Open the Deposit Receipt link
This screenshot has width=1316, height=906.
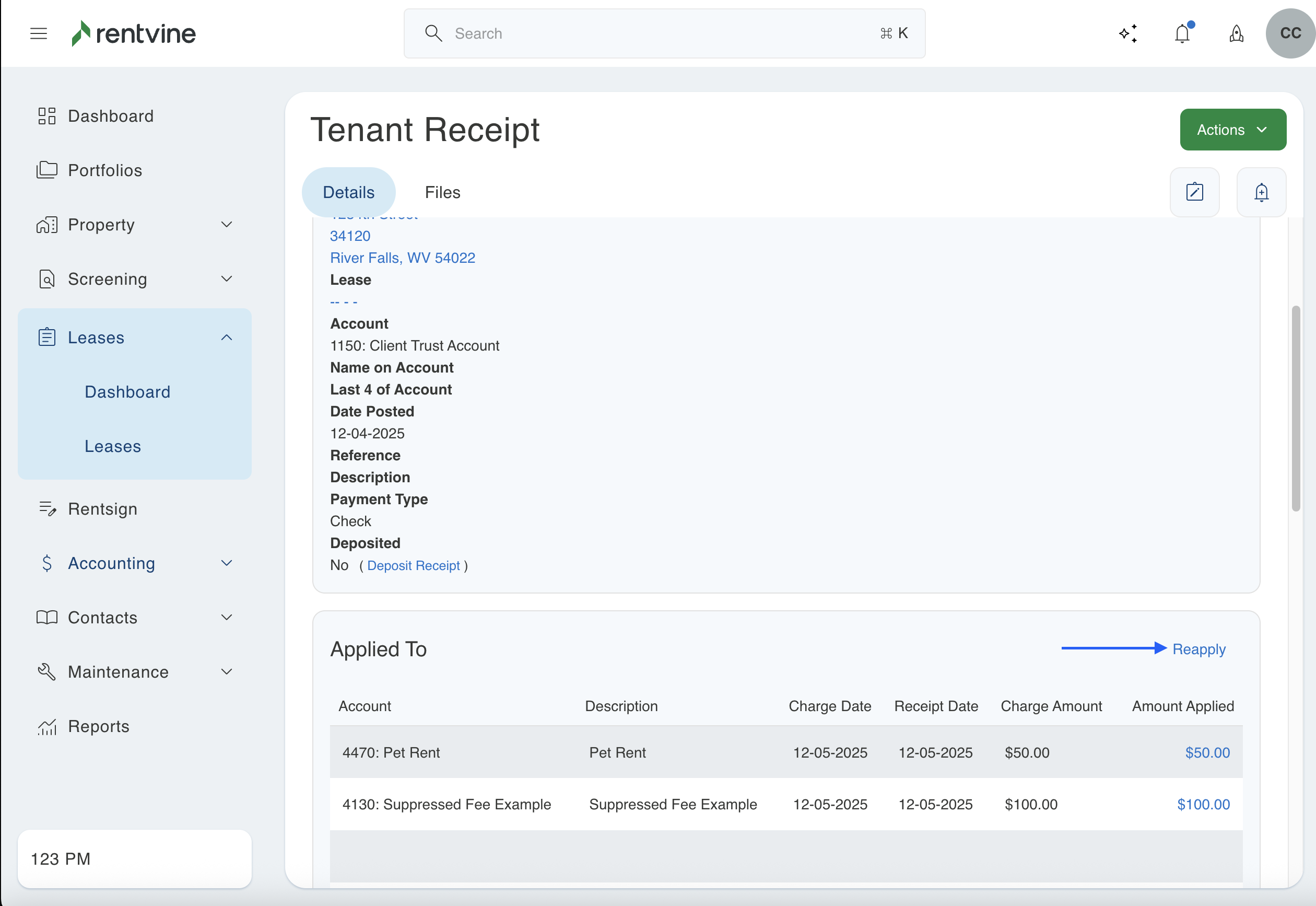tap(413, 565)
